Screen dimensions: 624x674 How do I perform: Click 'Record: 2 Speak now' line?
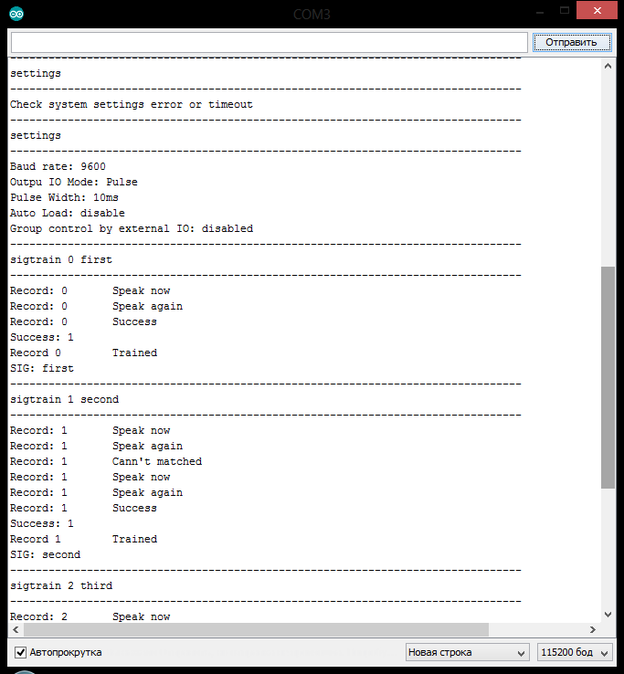pyautogui.click(x=90, y=616)
